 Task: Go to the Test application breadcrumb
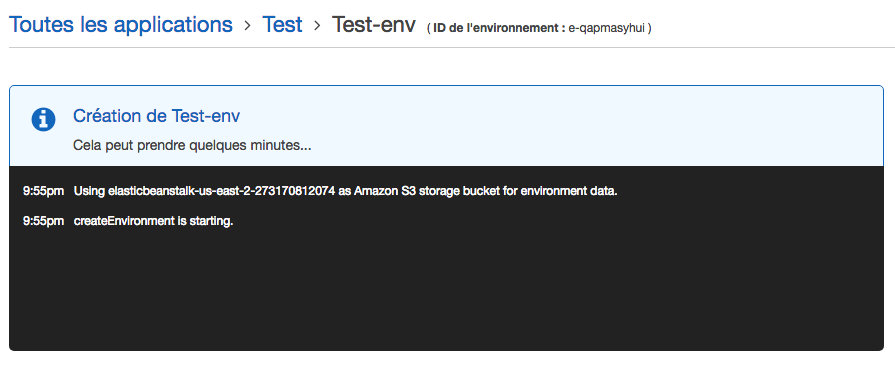tap(282, 25)
